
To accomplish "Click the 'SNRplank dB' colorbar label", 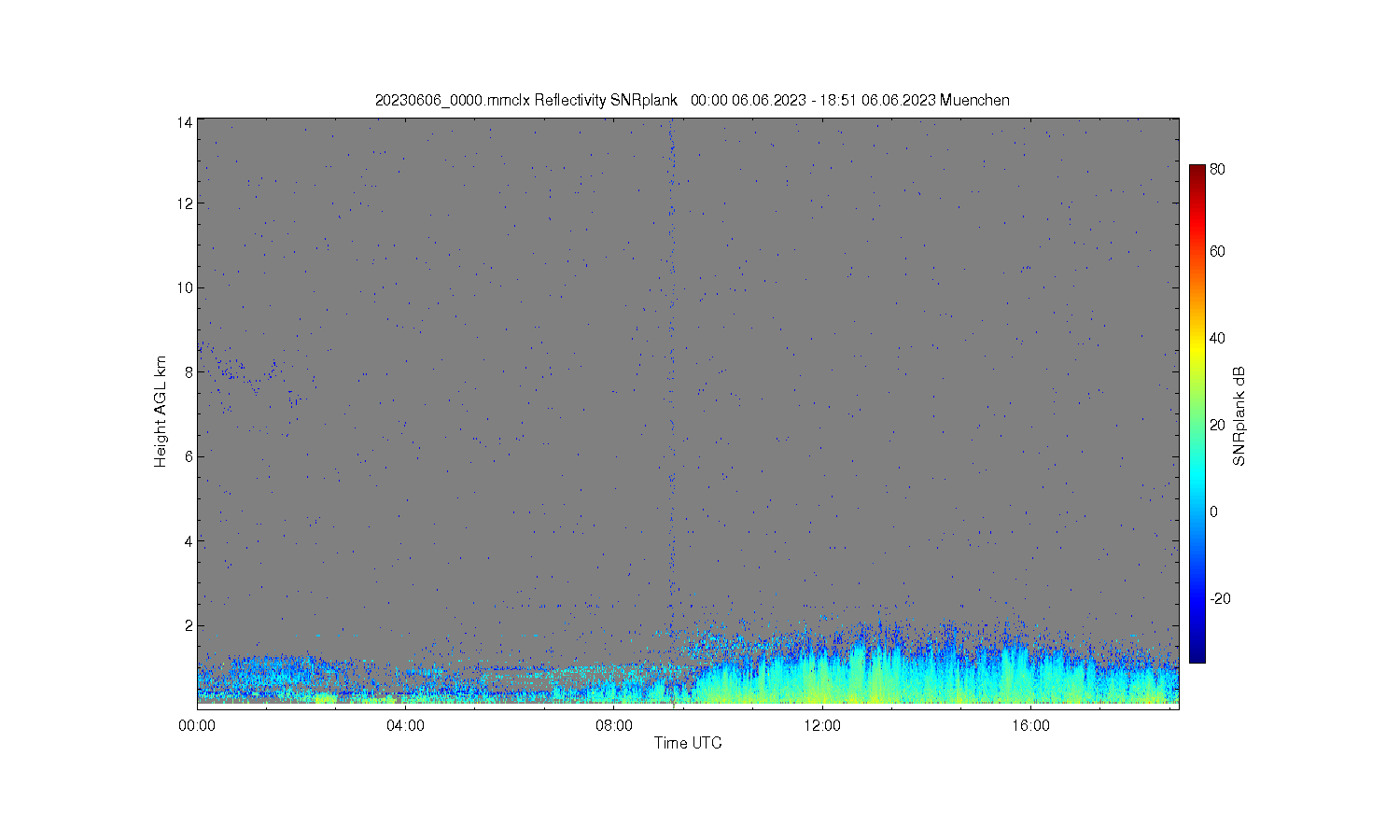I will tap(1239, 416).
